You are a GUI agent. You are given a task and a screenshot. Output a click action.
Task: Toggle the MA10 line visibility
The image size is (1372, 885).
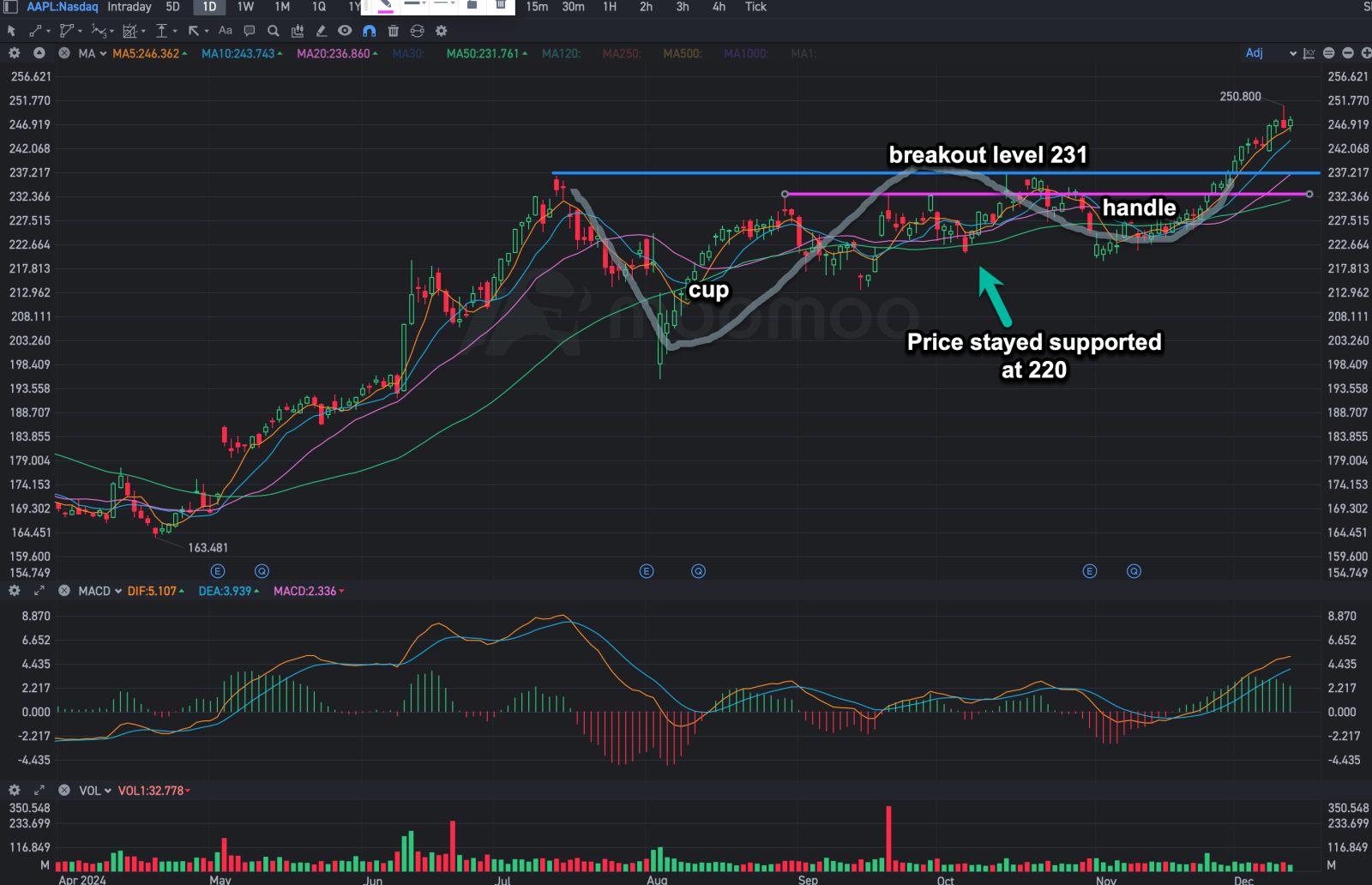tap(242, 53)
